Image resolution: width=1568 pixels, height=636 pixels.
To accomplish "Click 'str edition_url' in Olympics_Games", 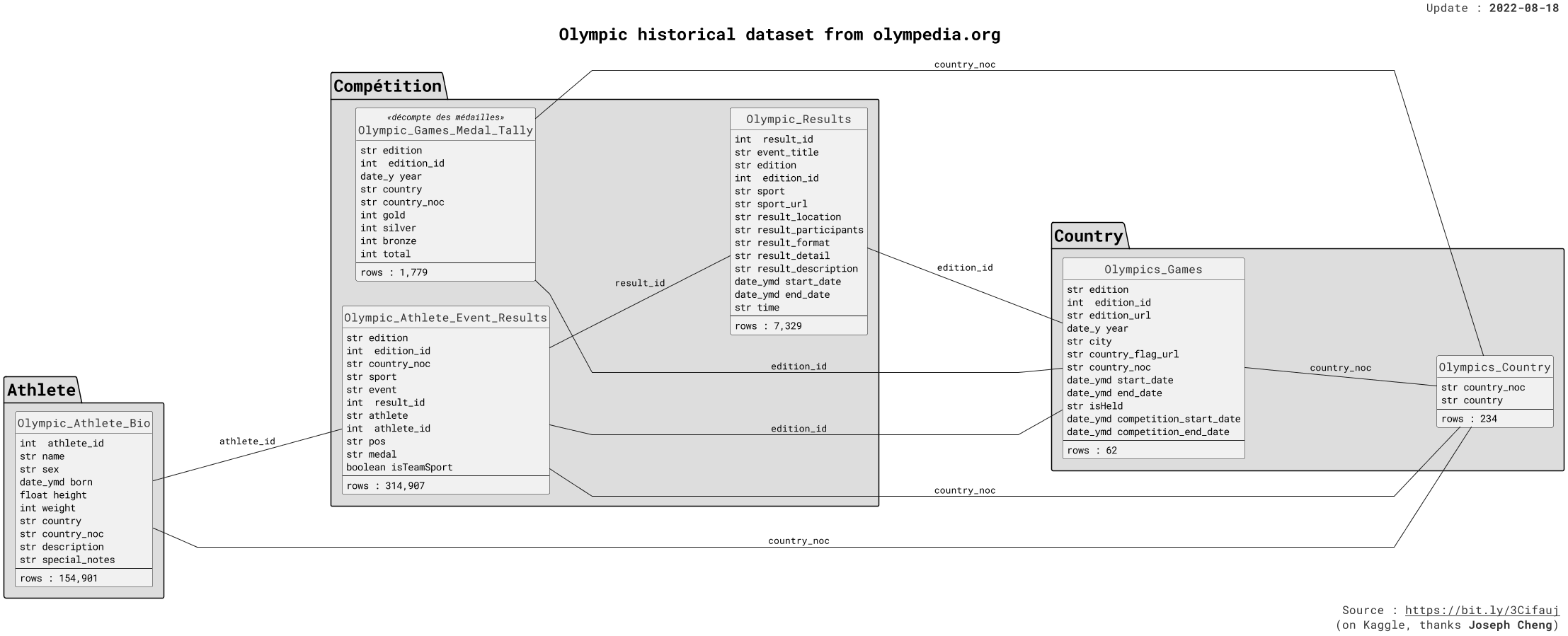I will click(x=1109, y=316).
